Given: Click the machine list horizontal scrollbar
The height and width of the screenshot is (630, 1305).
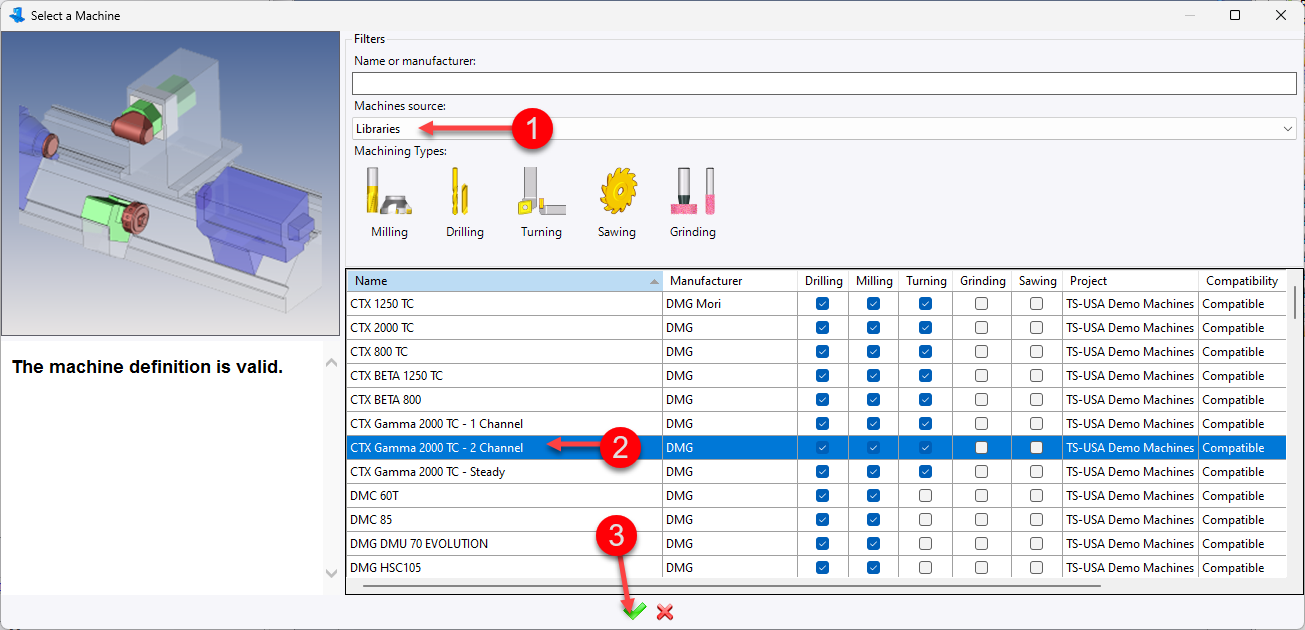Looking at the screenshot, I should [x=730, y=586].
